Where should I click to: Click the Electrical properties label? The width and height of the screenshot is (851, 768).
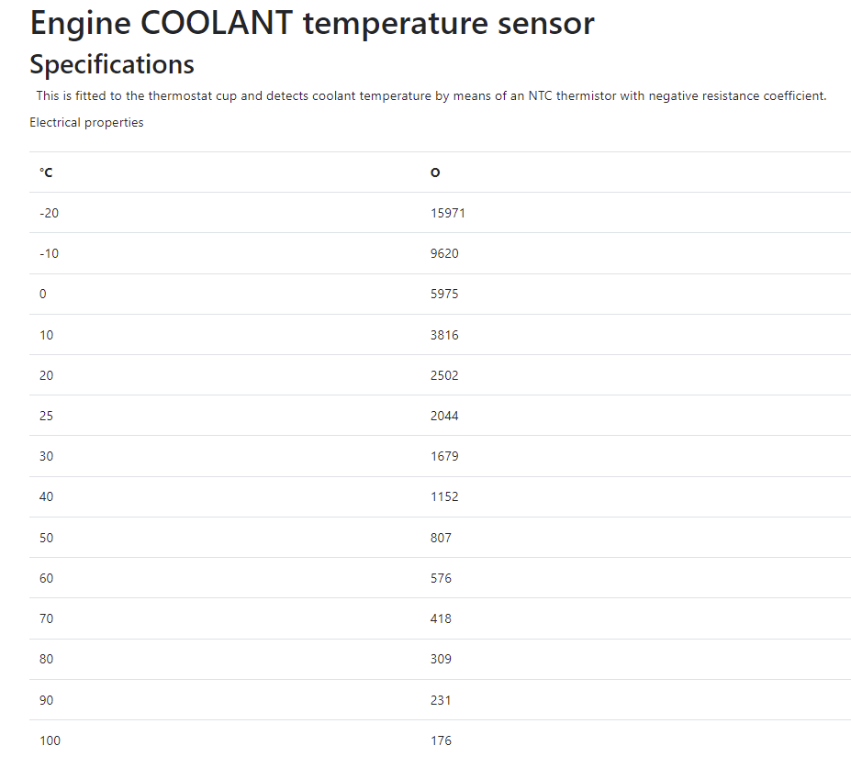coord(86,123)
